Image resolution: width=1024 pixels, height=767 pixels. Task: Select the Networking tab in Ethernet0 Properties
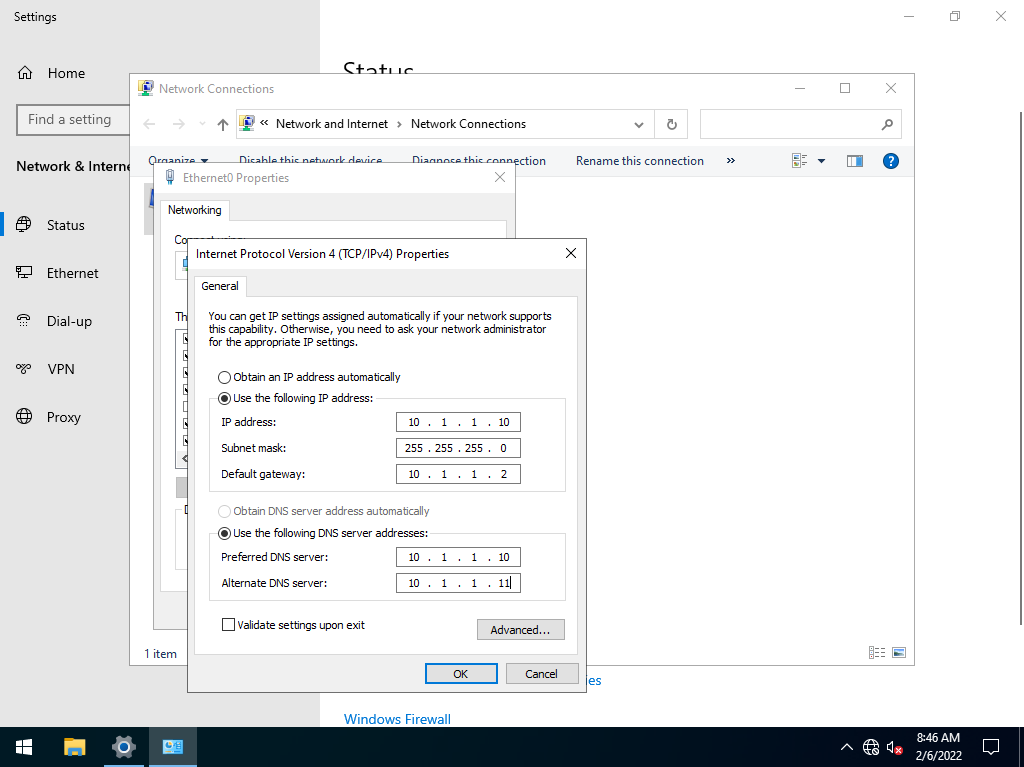click(x=195, y=210)
